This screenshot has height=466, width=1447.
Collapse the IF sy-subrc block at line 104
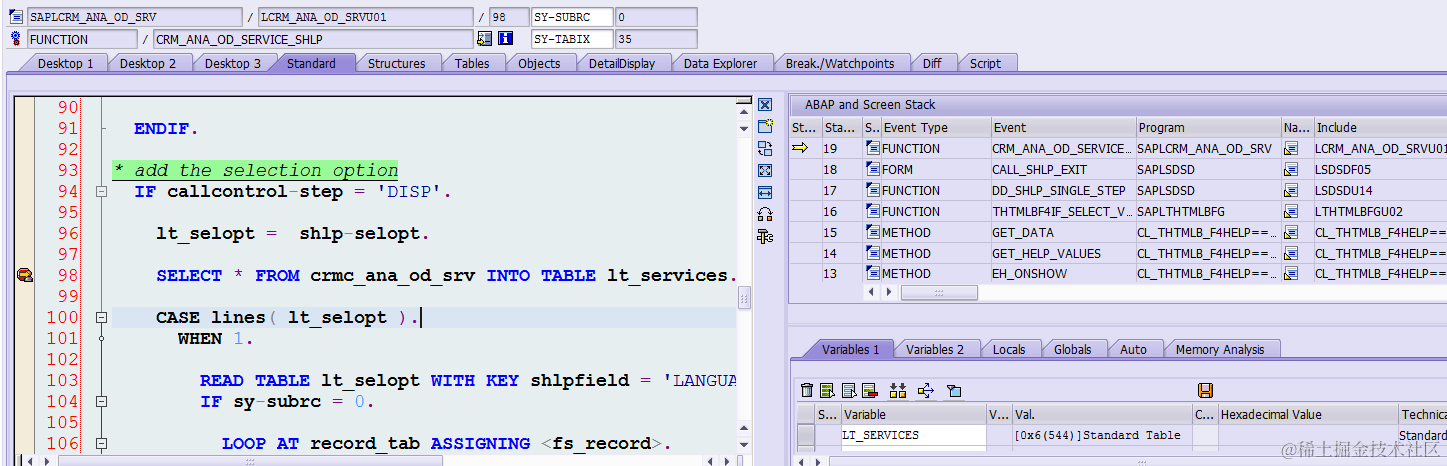[101, 401]
